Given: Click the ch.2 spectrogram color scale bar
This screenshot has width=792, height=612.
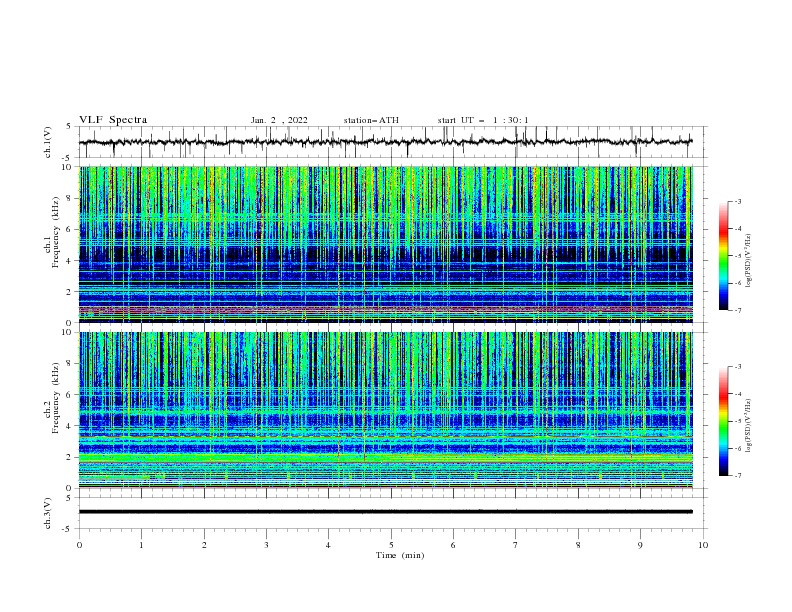Looking at the screenshot, I should tap(723, 421).
